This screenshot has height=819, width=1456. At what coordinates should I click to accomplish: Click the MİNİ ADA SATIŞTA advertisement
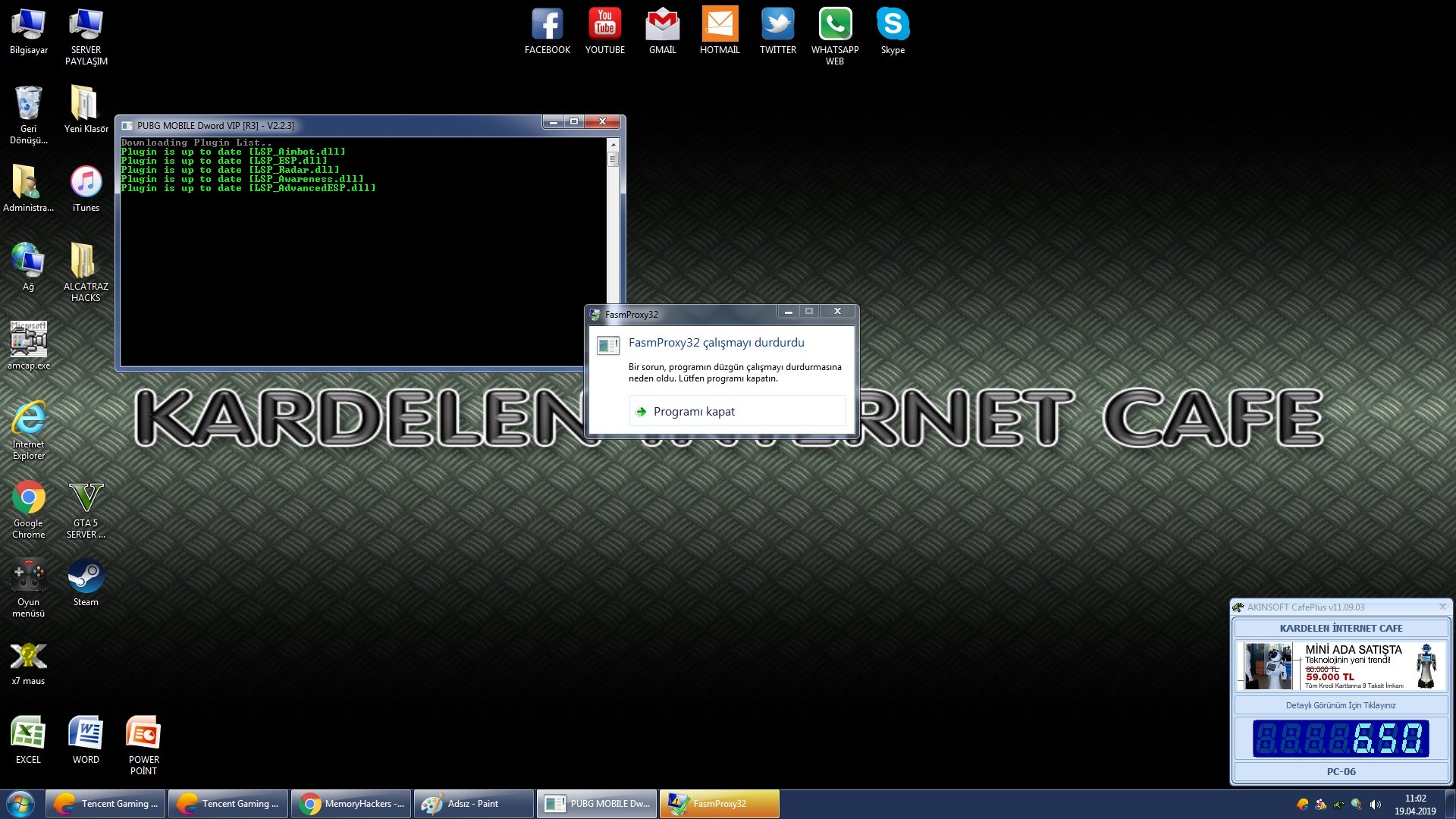click(x=1341, y=667)
